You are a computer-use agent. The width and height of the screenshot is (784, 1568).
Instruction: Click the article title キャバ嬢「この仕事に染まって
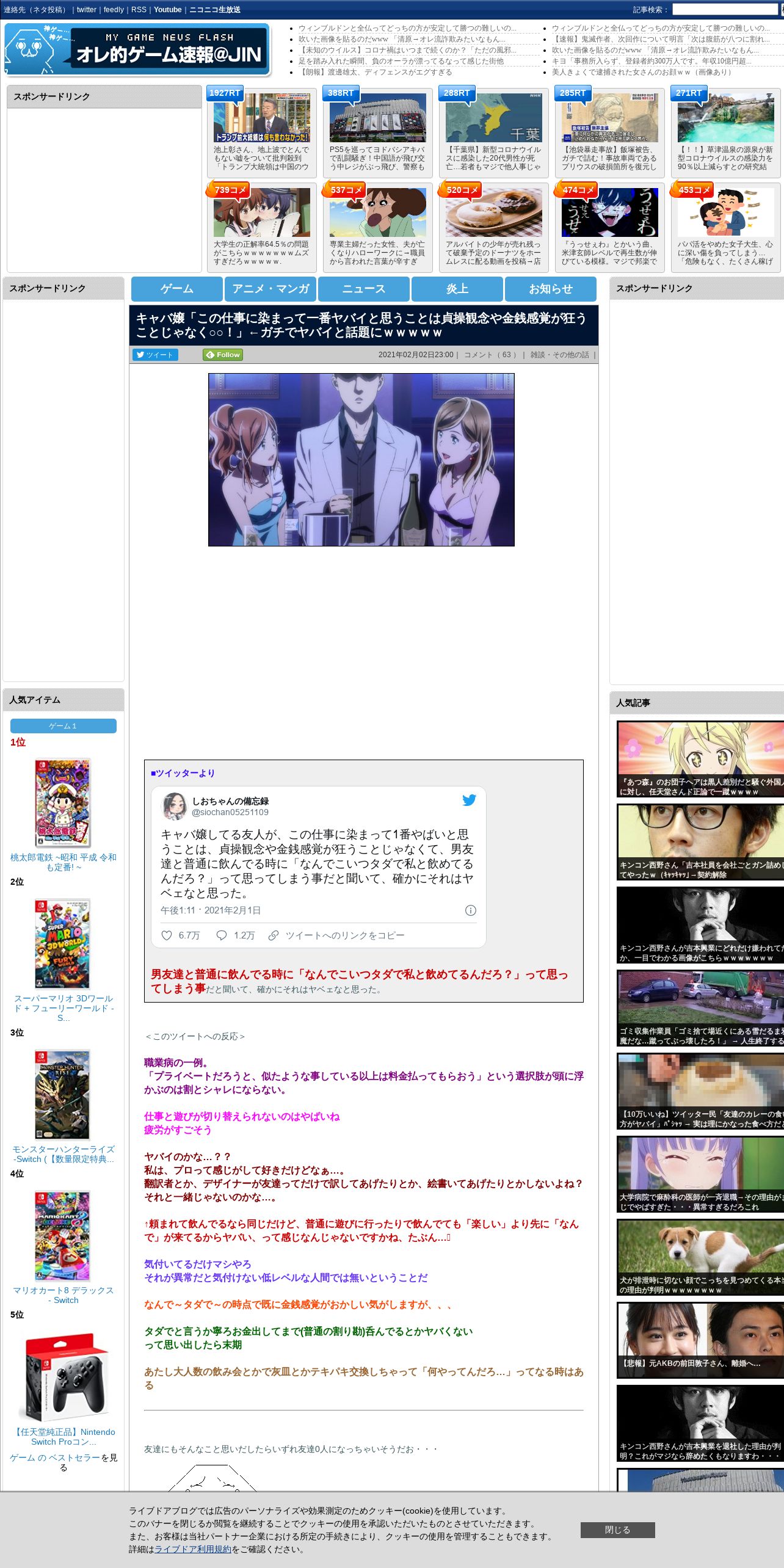361,325
